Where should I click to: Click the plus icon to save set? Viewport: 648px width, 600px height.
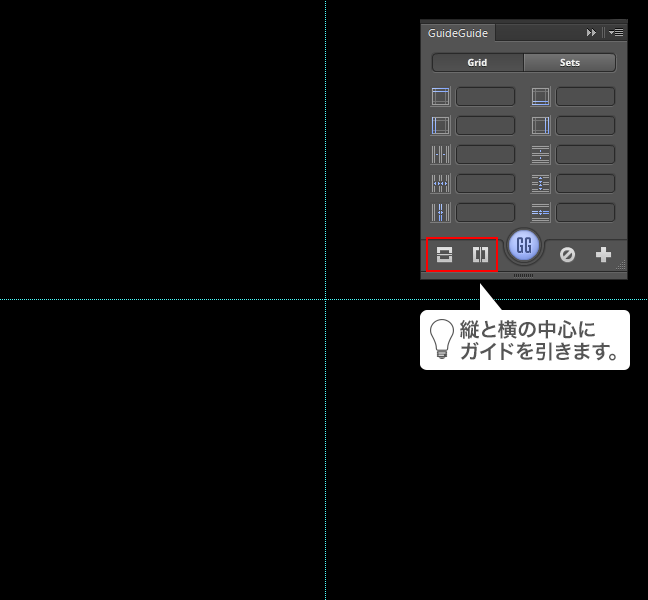(x=603, y=255)
